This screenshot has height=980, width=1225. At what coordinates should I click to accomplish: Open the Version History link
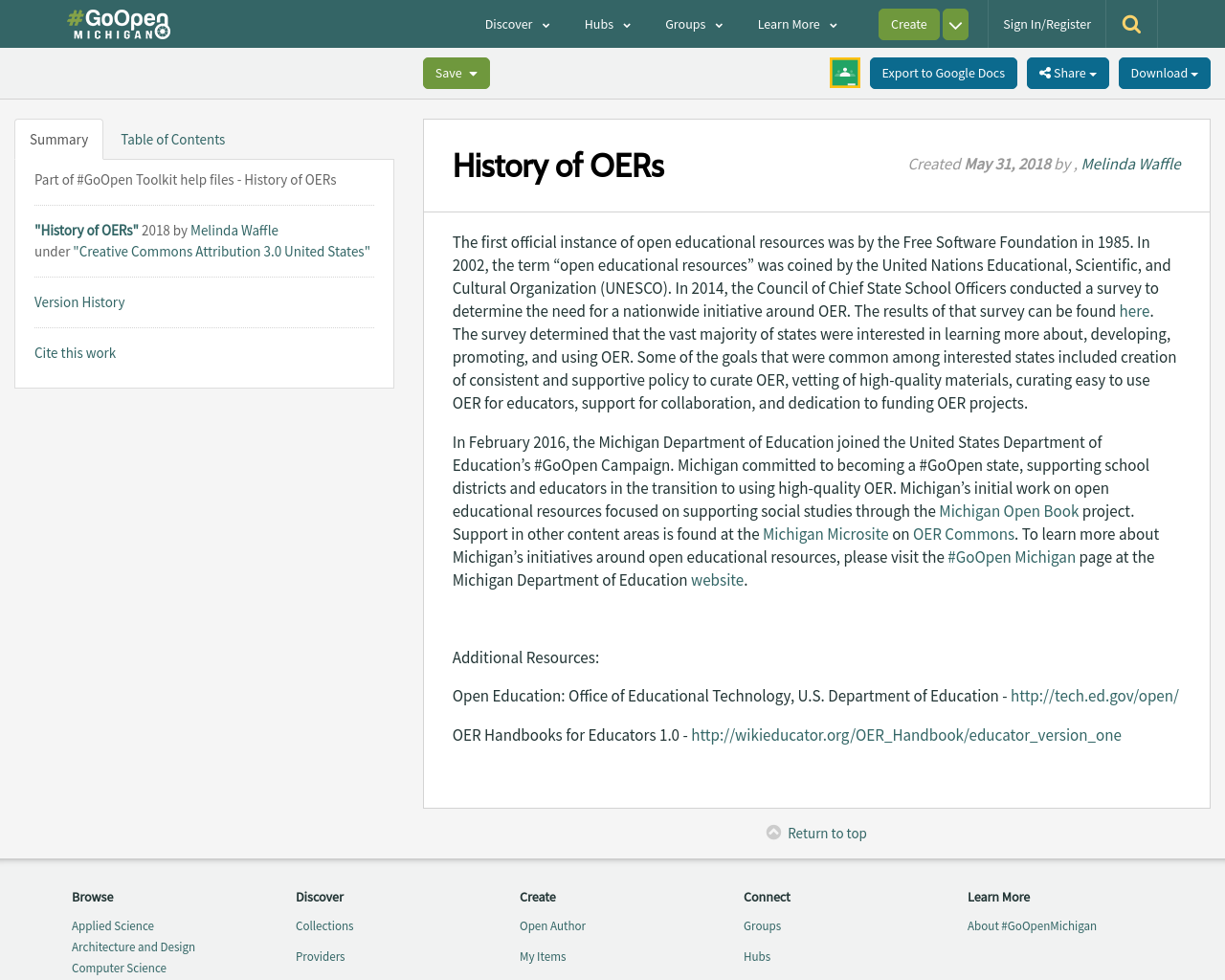(79, 301)
